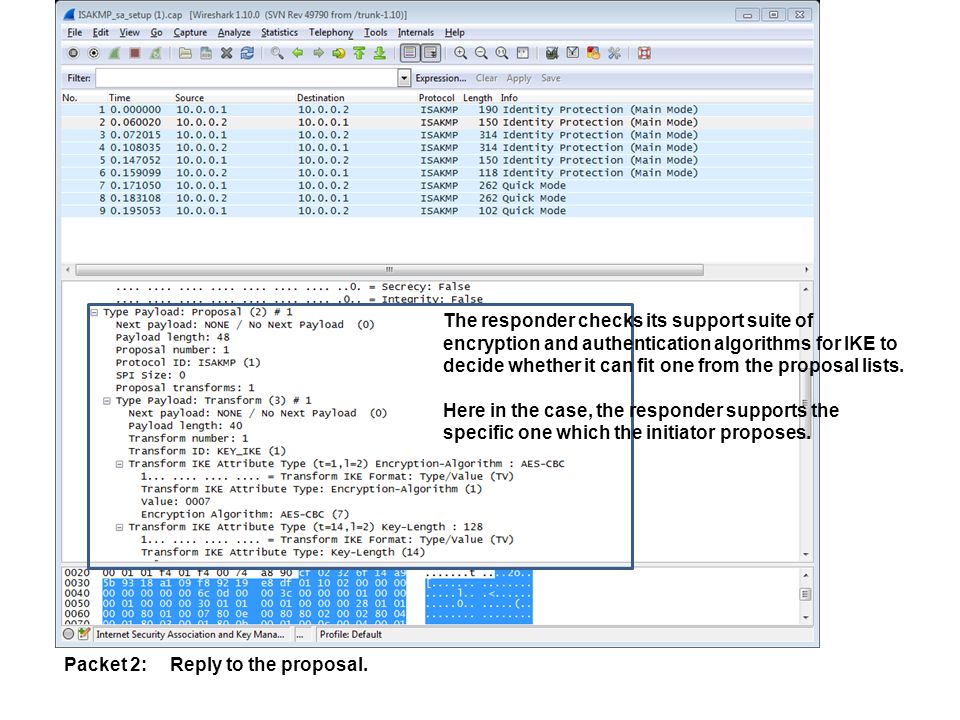
Task: Open the Internals menu
Action: tap(416, 32)
